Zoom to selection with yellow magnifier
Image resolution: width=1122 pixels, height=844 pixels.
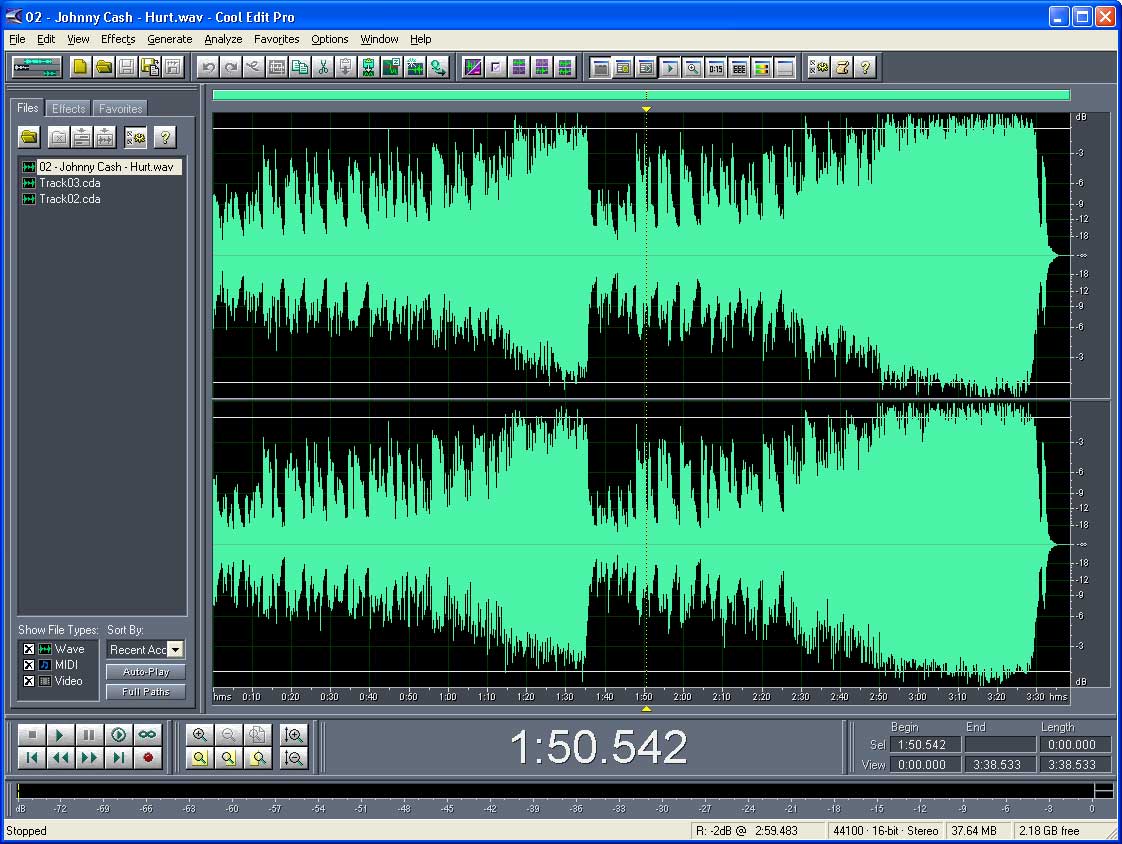point(200,757)
